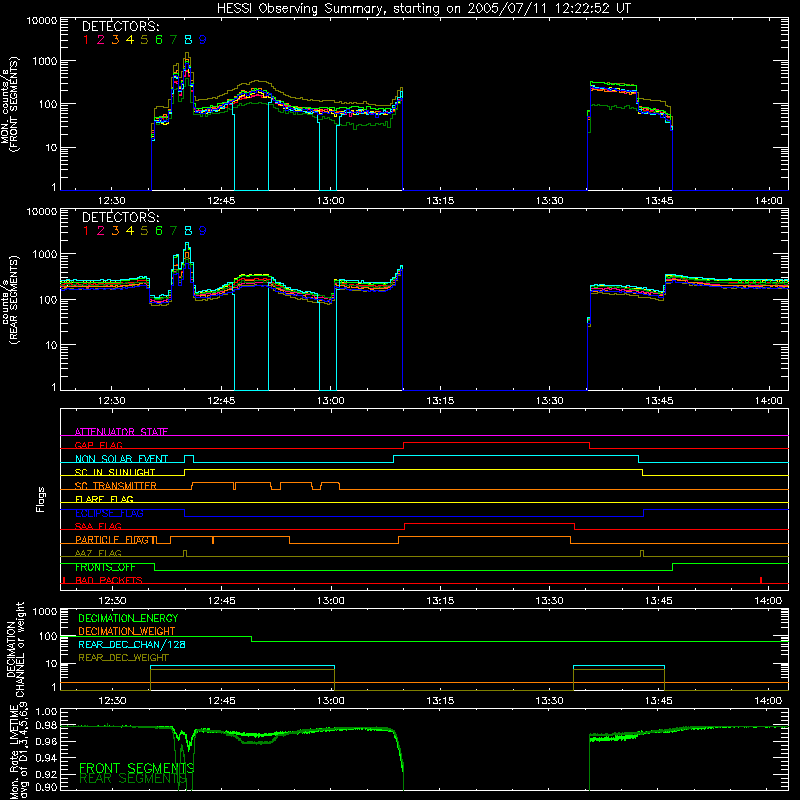Viewport: 800px width, 800px height.
Task: Click DETECTORS: label in the rear segments plot
Action: click(120, 217)
